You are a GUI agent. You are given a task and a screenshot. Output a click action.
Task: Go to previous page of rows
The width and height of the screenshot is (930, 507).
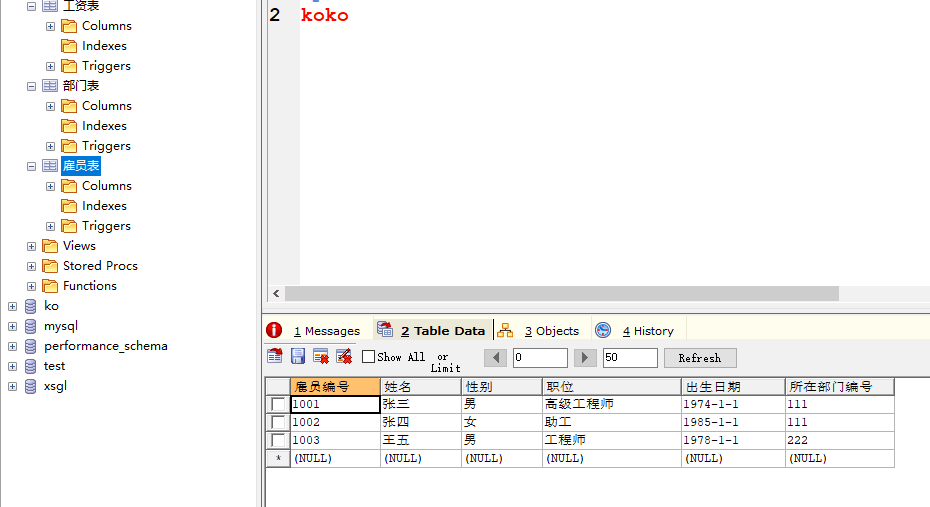496,357
